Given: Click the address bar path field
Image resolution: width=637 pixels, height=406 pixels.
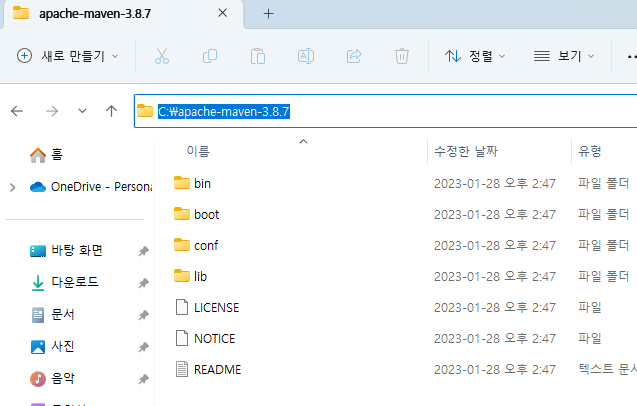Looking at the screenshot, I should (x=386, y=111).
